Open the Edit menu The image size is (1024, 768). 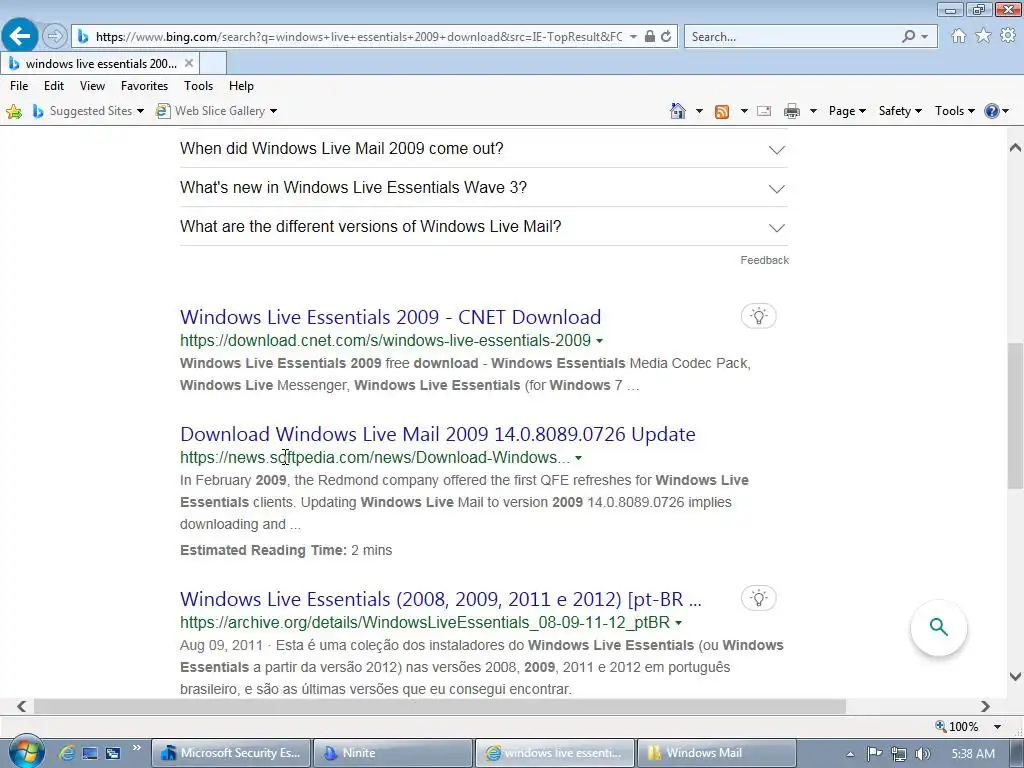coord(54,86)
